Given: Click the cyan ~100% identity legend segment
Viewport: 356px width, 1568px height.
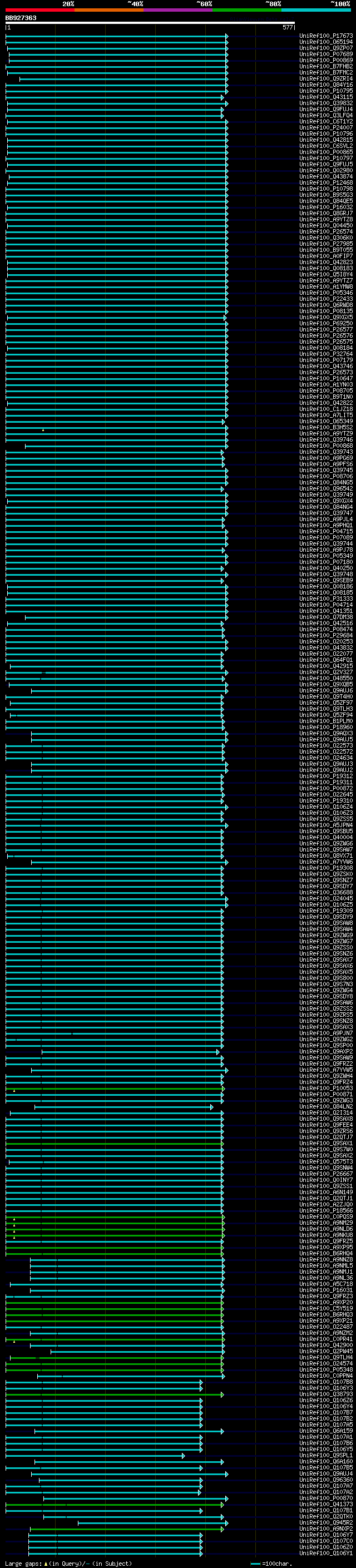Looking at the screenshot, I should [x=316, y=10].
